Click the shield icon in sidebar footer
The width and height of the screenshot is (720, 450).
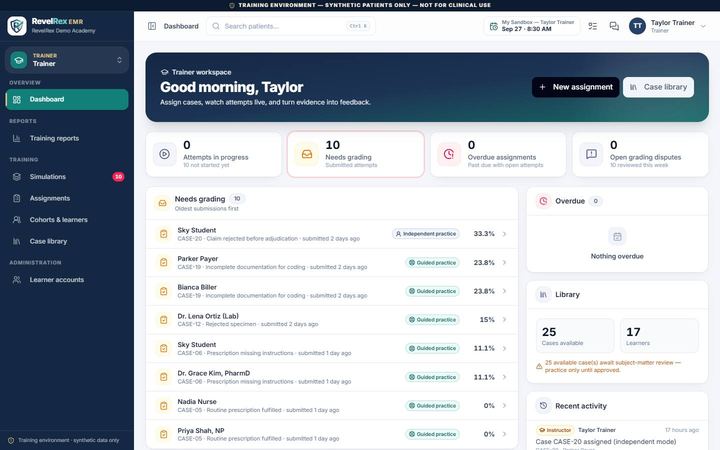coord(11,440)
